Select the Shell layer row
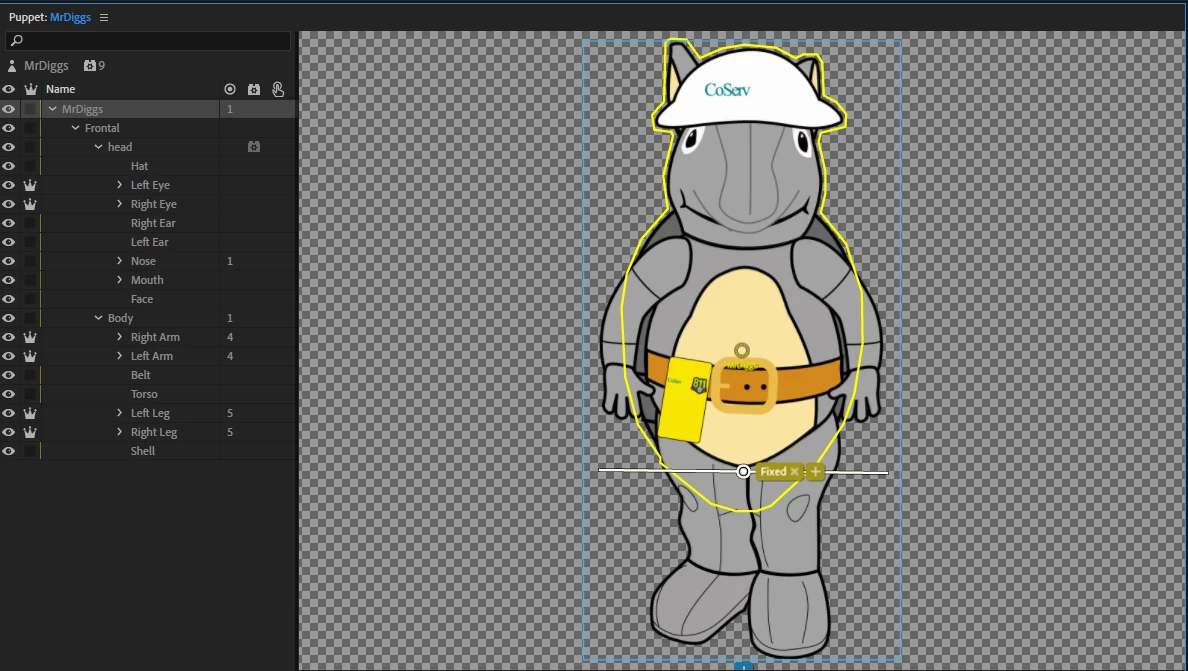Screen dimensions: 1188x671 (148, 451)
